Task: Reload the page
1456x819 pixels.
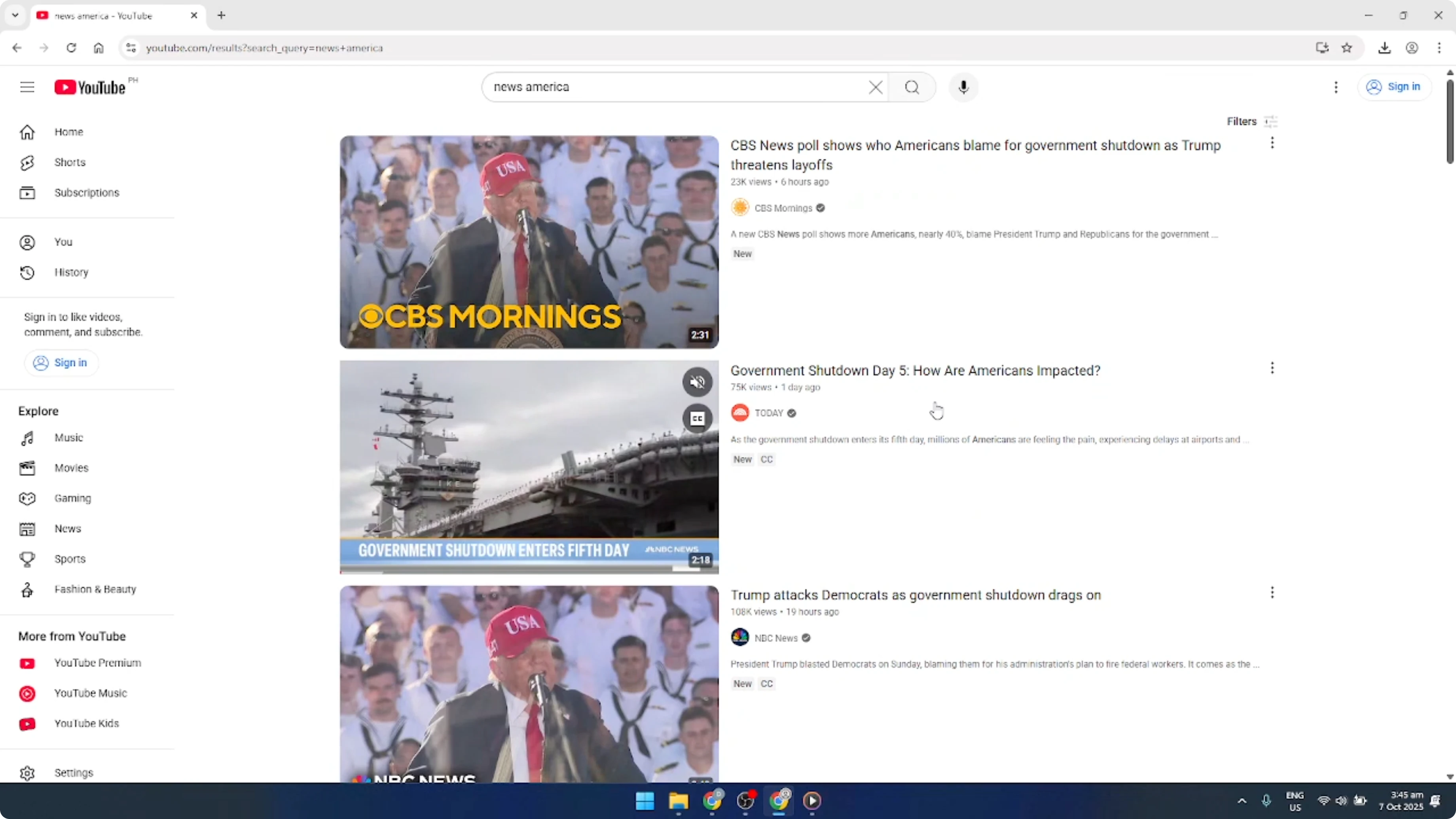Action: (71, 48)
